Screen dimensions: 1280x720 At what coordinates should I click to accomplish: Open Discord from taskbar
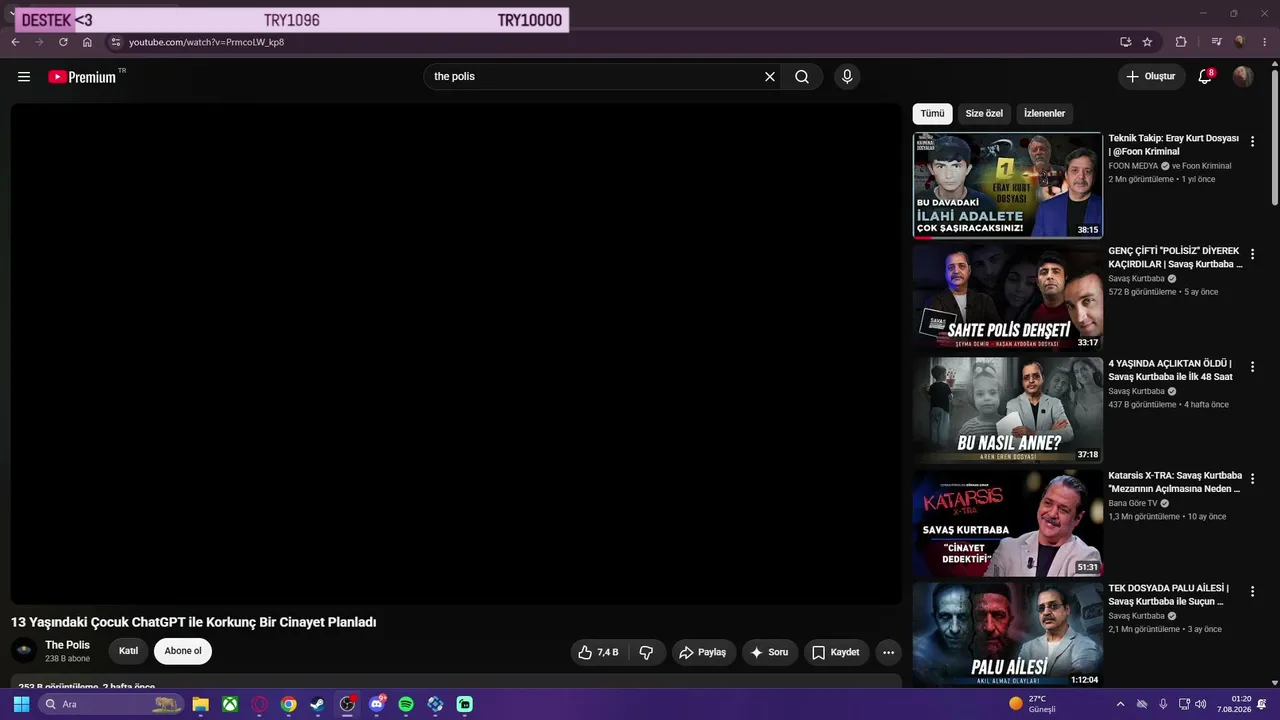click(377, 704)
